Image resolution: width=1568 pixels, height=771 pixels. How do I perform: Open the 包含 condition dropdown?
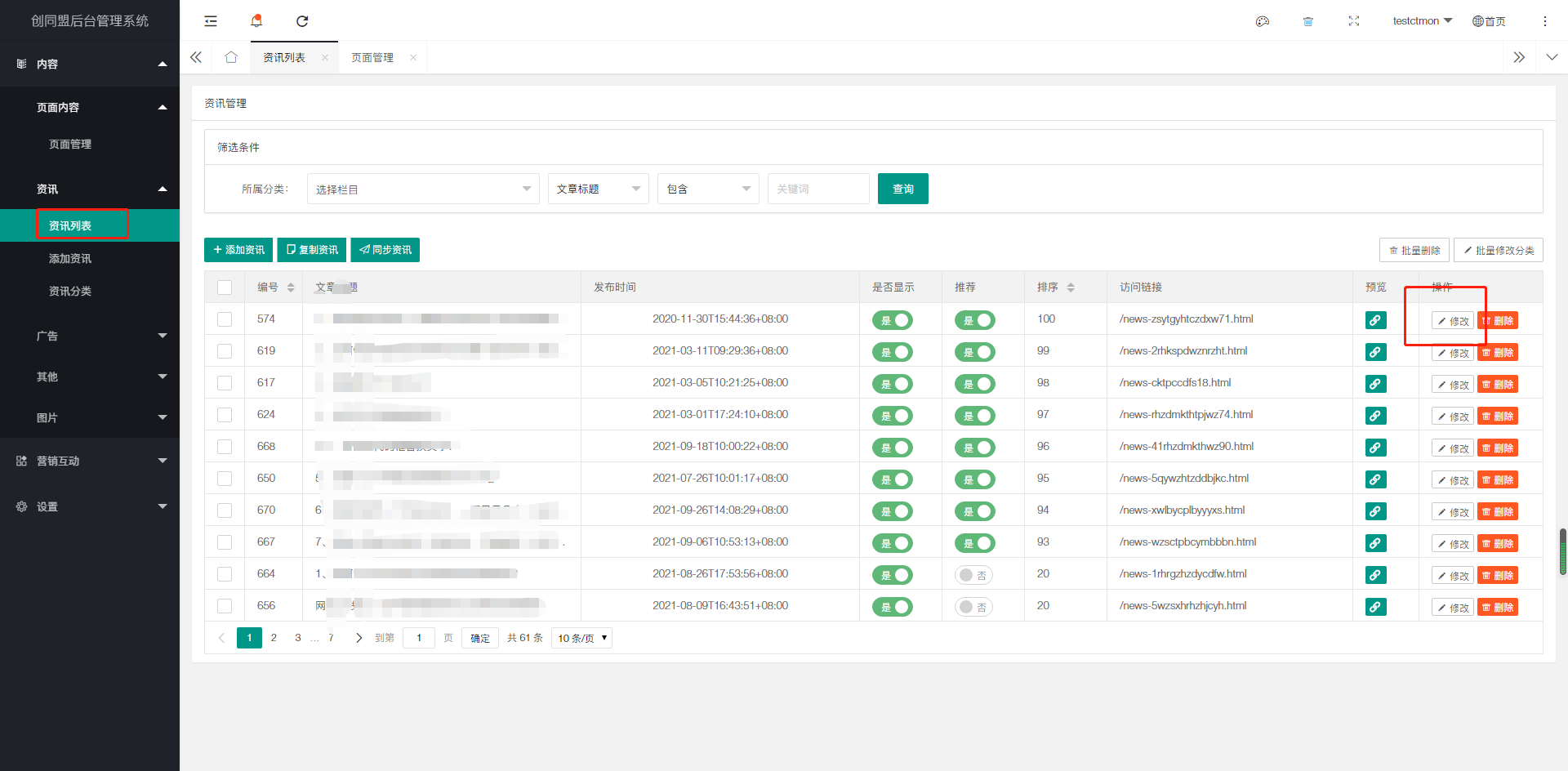coord(708,189)
